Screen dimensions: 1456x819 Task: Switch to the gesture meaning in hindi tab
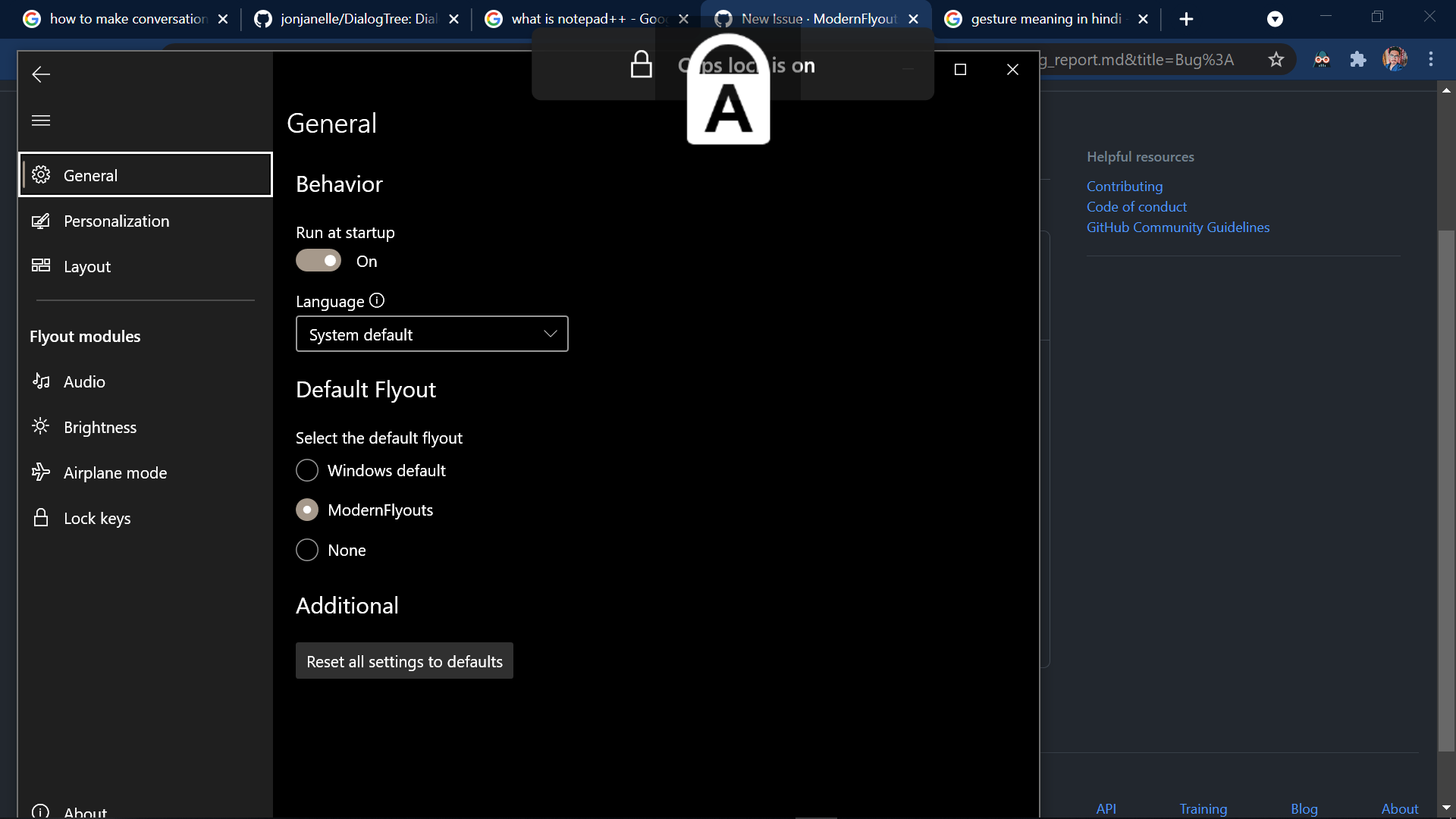click(x=1043, y=18)
